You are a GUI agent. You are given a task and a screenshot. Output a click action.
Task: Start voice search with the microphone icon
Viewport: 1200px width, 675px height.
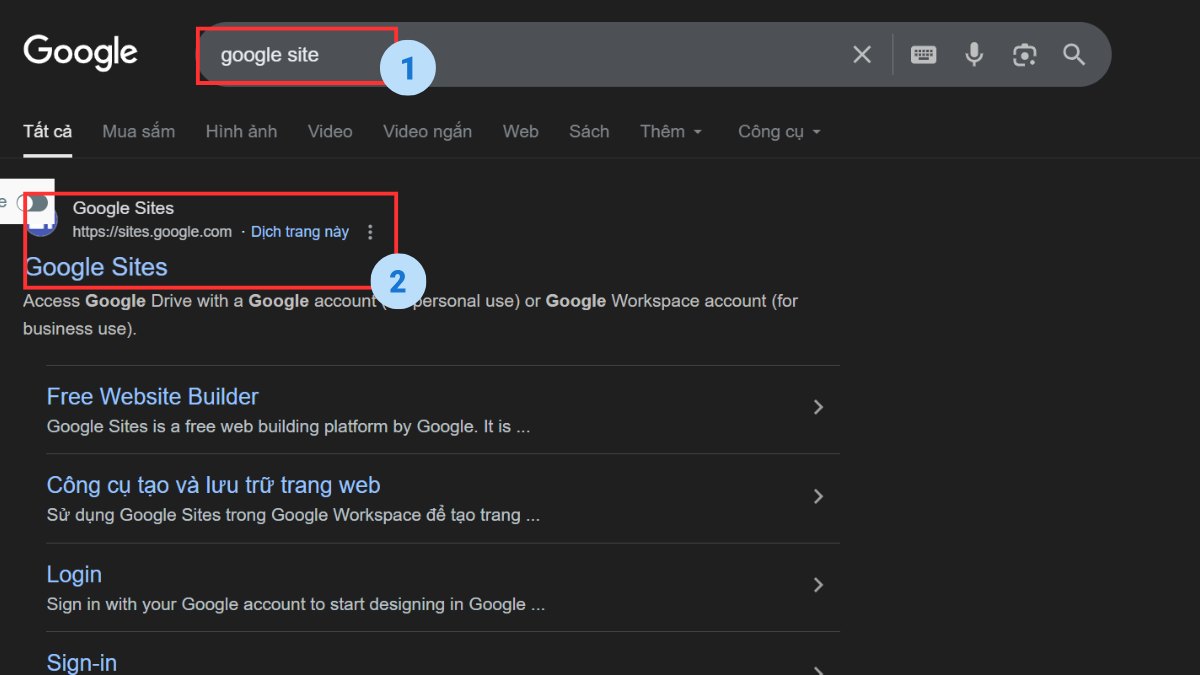pyautogui.click(x=974, y=55)
